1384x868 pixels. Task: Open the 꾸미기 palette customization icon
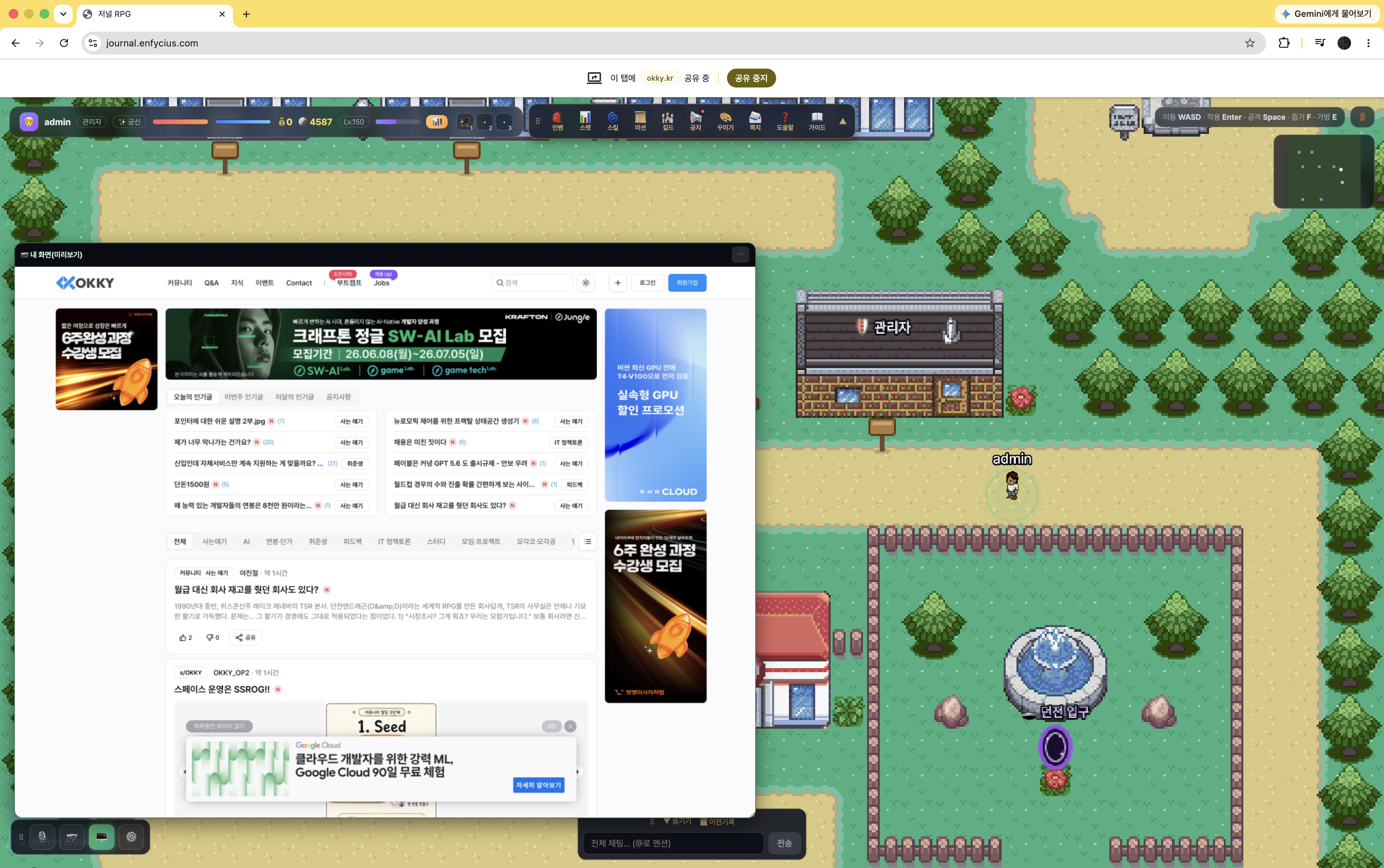point(725,121)
